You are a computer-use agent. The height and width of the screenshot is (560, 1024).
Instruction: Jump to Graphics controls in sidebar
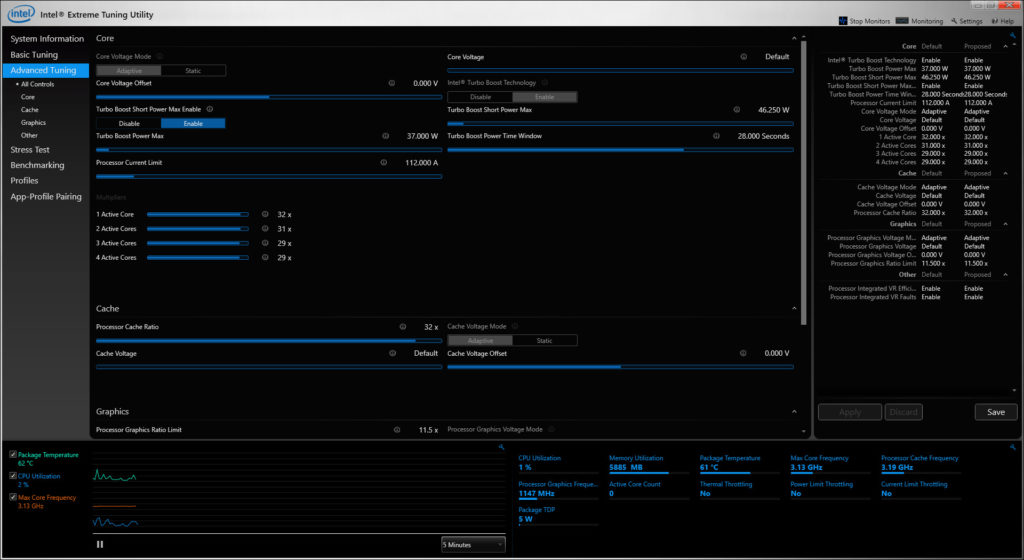click(33, 122)
